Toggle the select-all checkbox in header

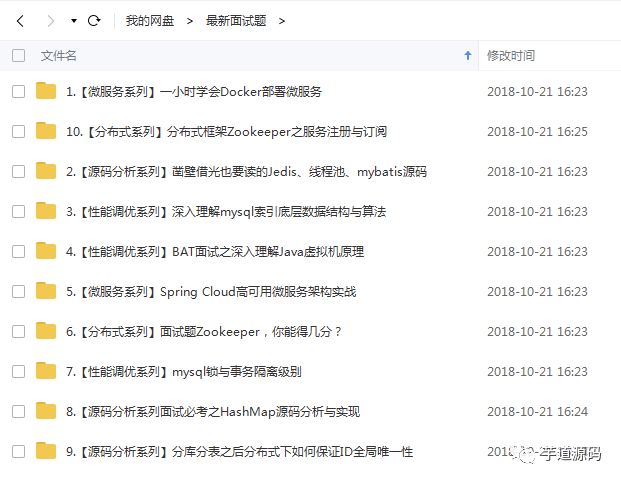(x=18, y=55)
